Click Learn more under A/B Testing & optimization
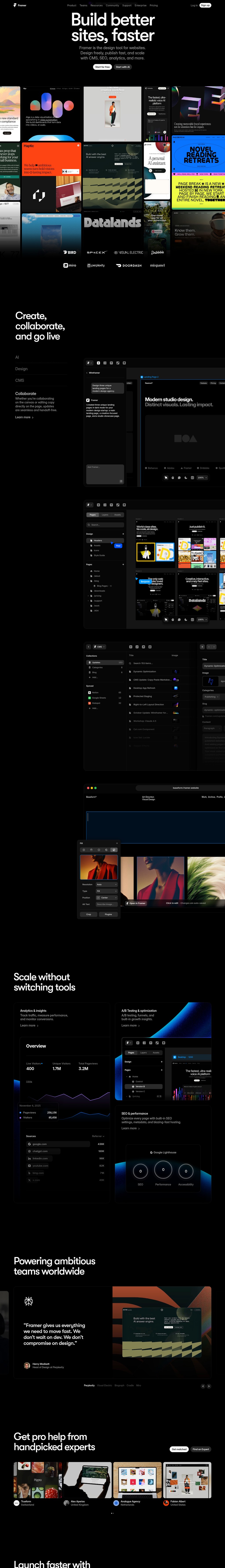The height and width of the screenshot is (1568, 225). pyautogui.click(x=131, y=1026)
